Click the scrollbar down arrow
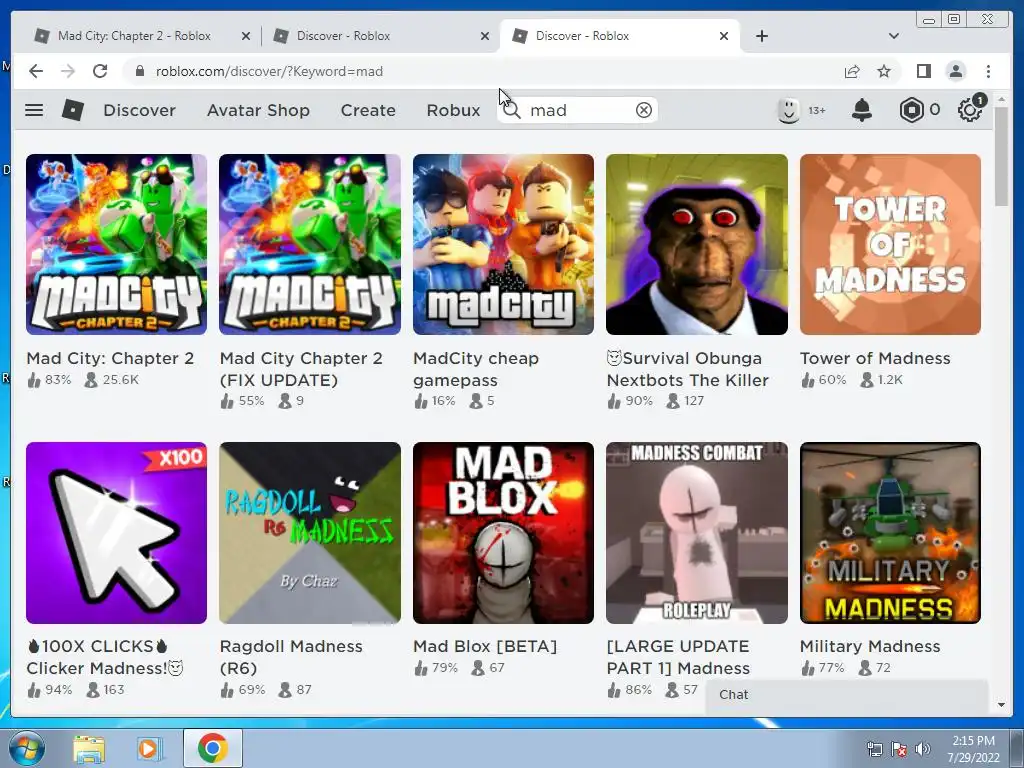Screen dimensions: 1024x768 point(1001,705)
